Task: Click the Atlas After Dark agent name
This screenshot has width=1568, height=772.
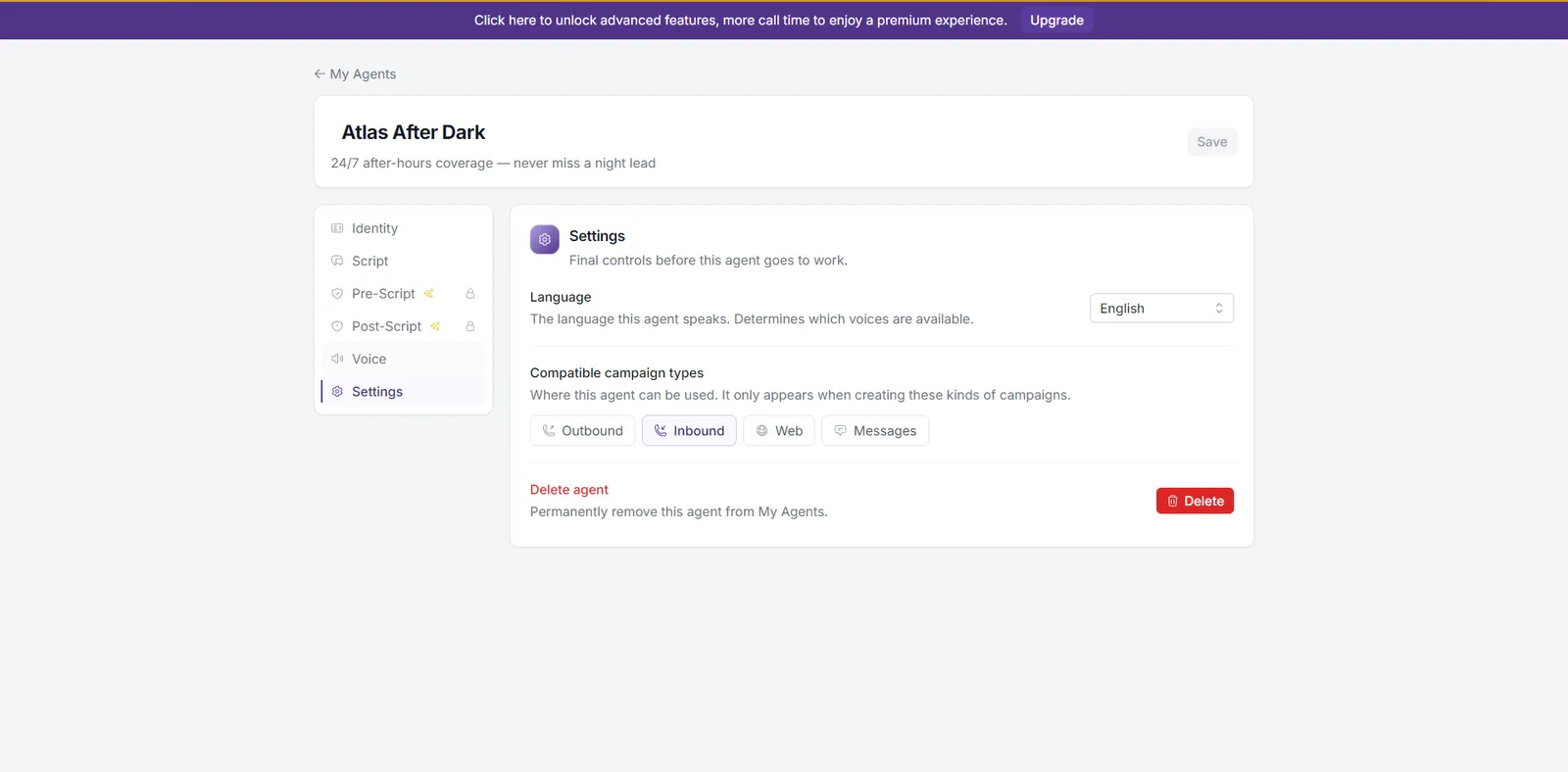Action: (x=414, y=132)
